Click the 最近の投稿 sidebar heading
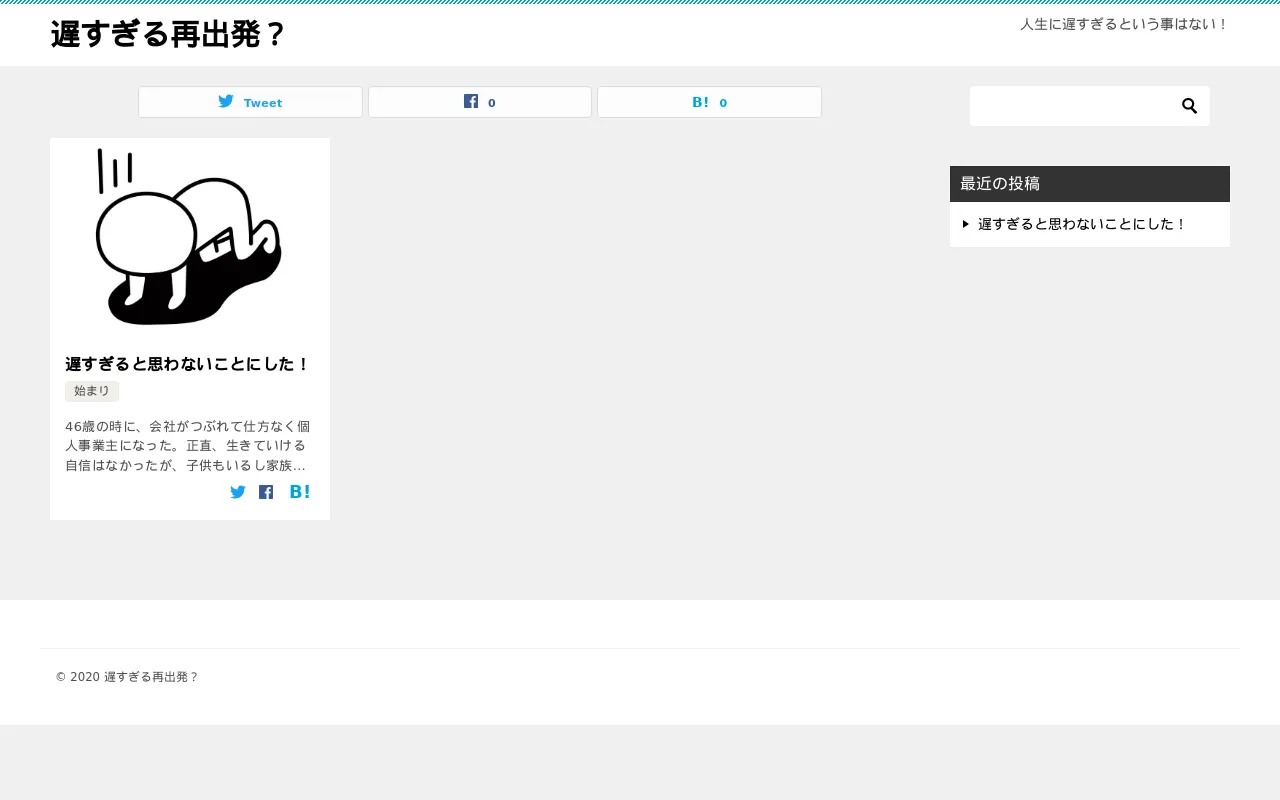1280x800 pixels. (x=1090, y=184)
